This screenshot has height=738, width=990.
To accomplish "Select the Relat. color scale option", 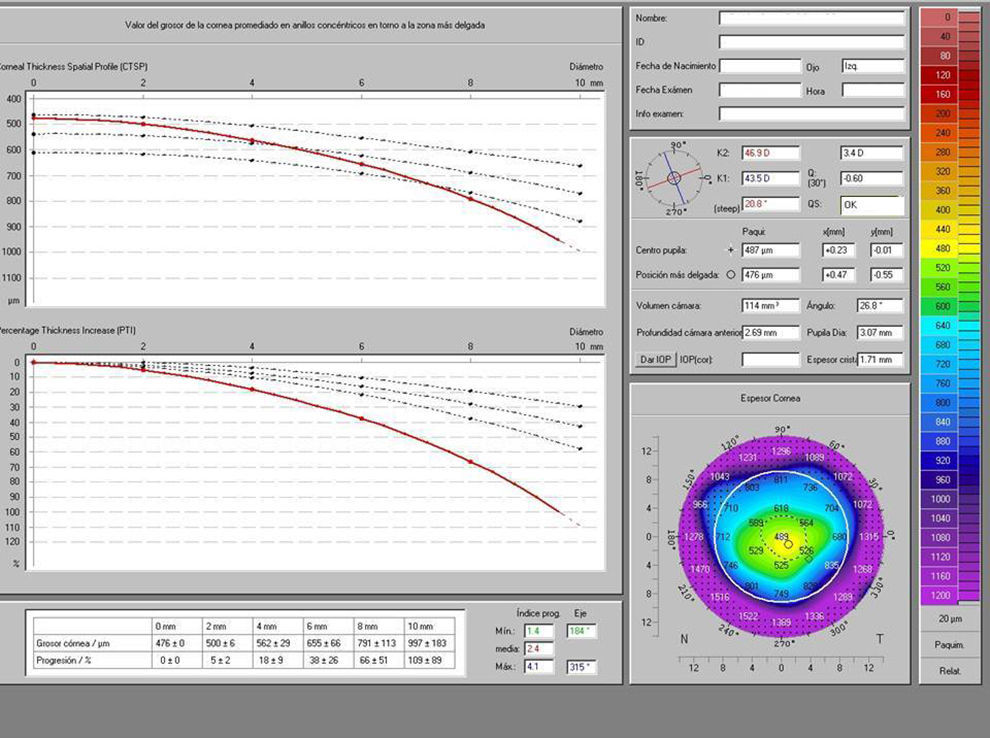I will click(x=949, y=671).
